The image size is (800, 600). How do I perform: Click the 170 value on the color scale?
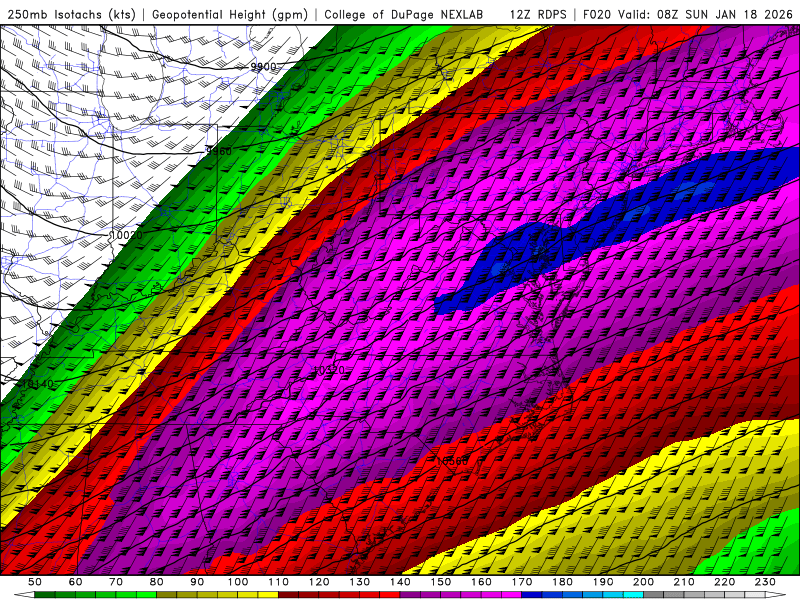pyautogui.click(x=522, y=582)
